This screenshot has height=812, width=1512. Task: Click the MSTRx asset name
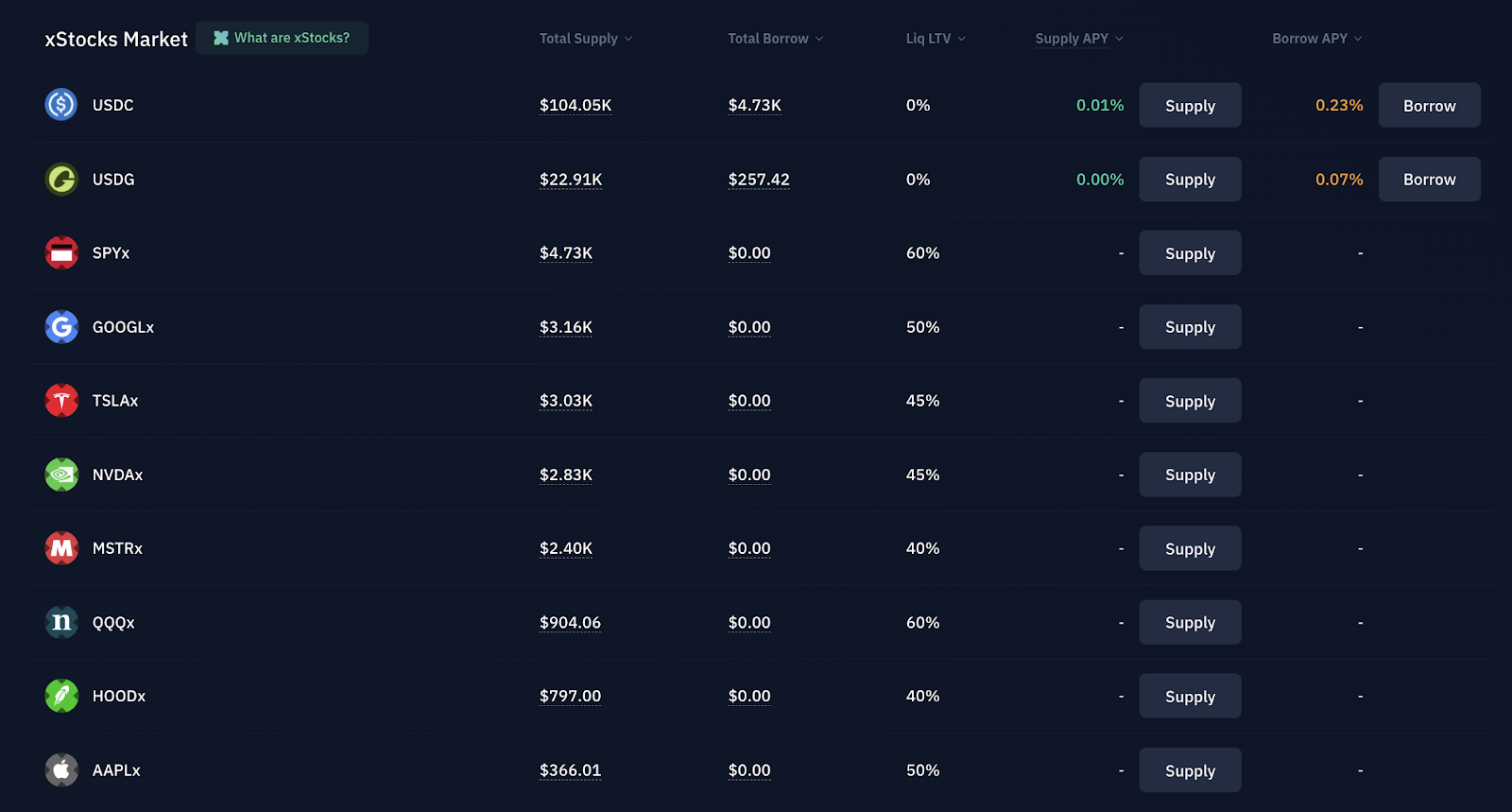pyautogui.click(x=117, y=547)
